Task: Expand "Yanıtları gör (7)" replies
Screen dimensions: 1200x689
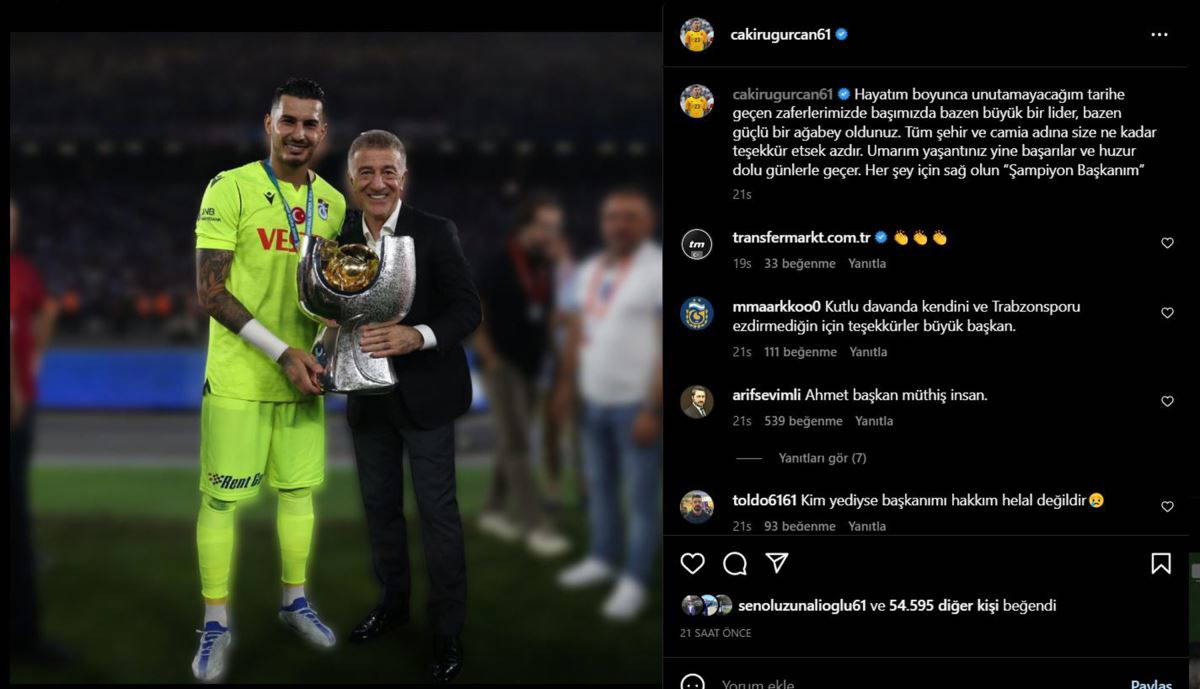Action: [x=822, y=458]
